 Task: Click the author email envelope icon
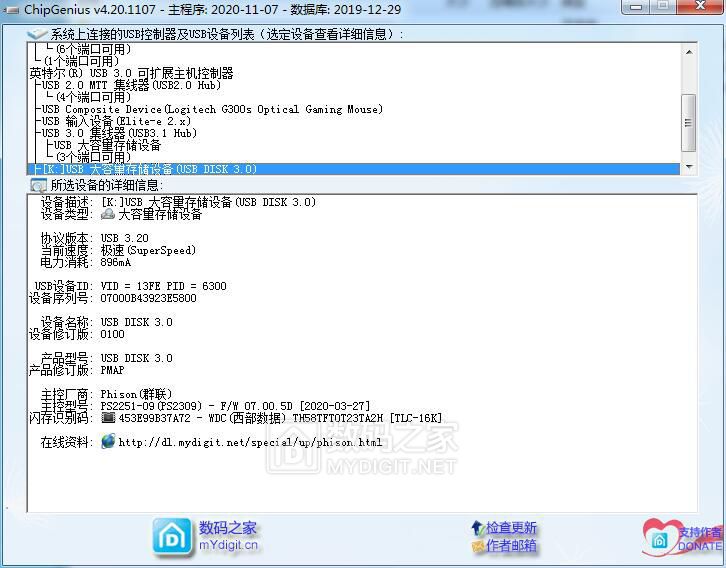[x=477, y=546]
